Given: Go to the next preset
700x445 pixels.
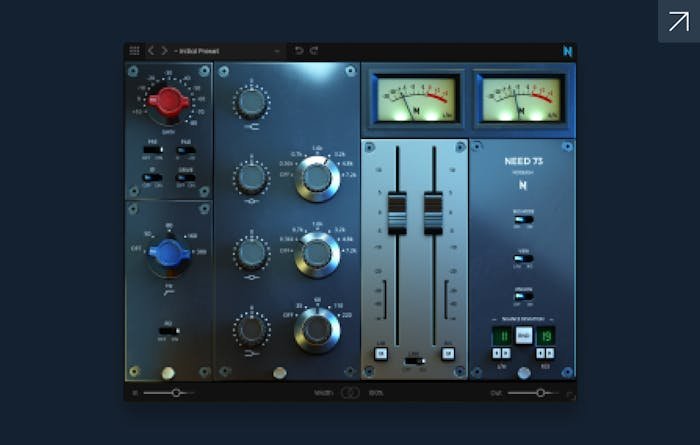Looking at the screenshot, I should click(x=164, y=51).
